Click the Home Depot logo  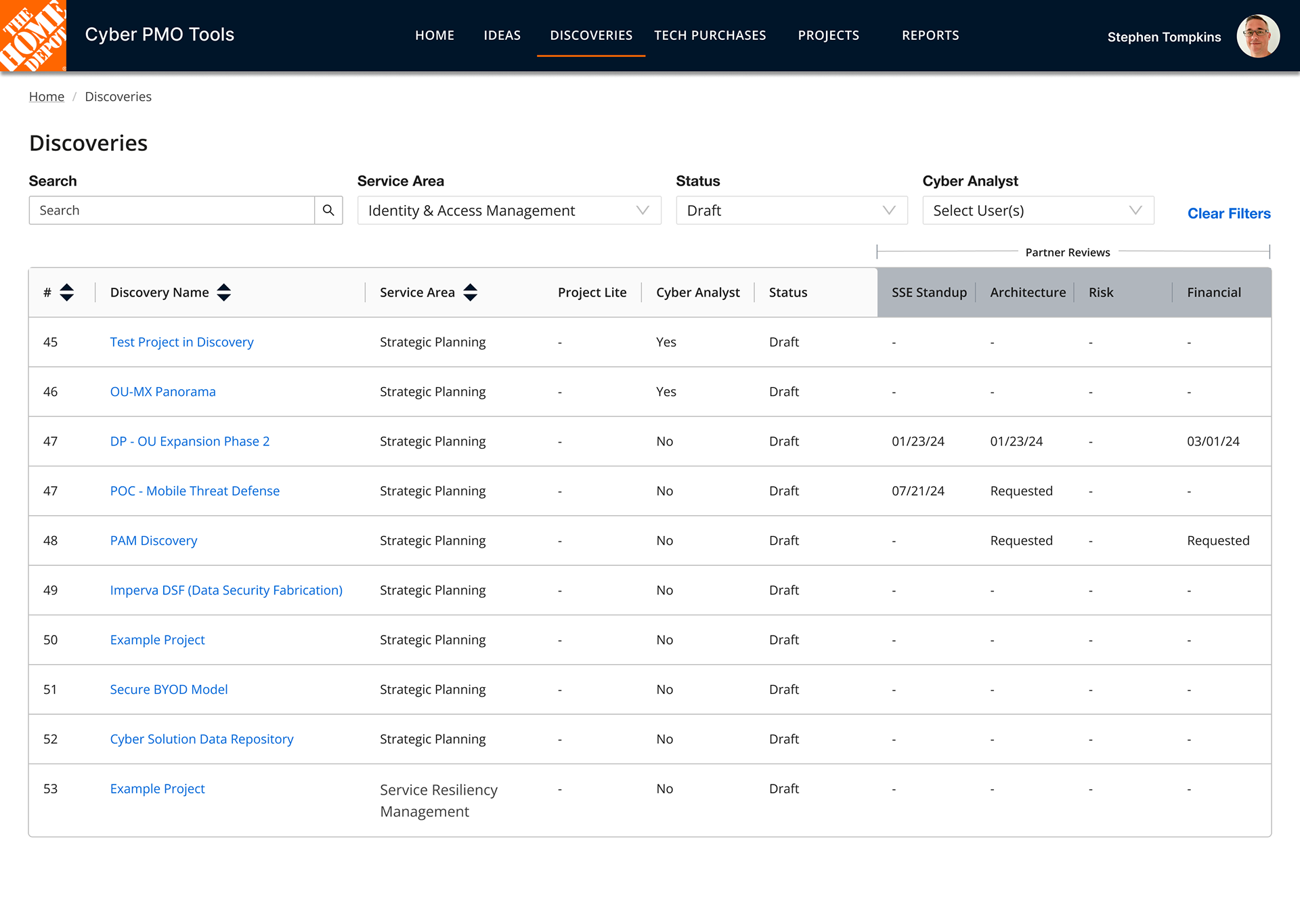33,35
